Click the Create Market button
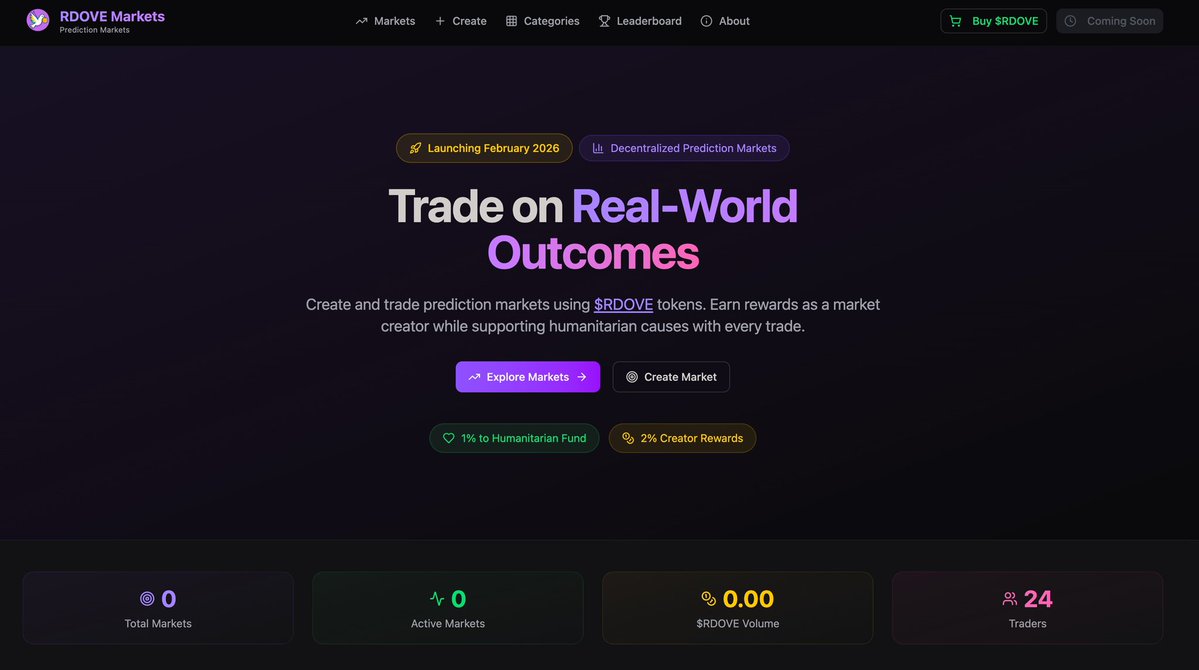The width and height of the screenshot is (1199, 670). coord(671,377)
